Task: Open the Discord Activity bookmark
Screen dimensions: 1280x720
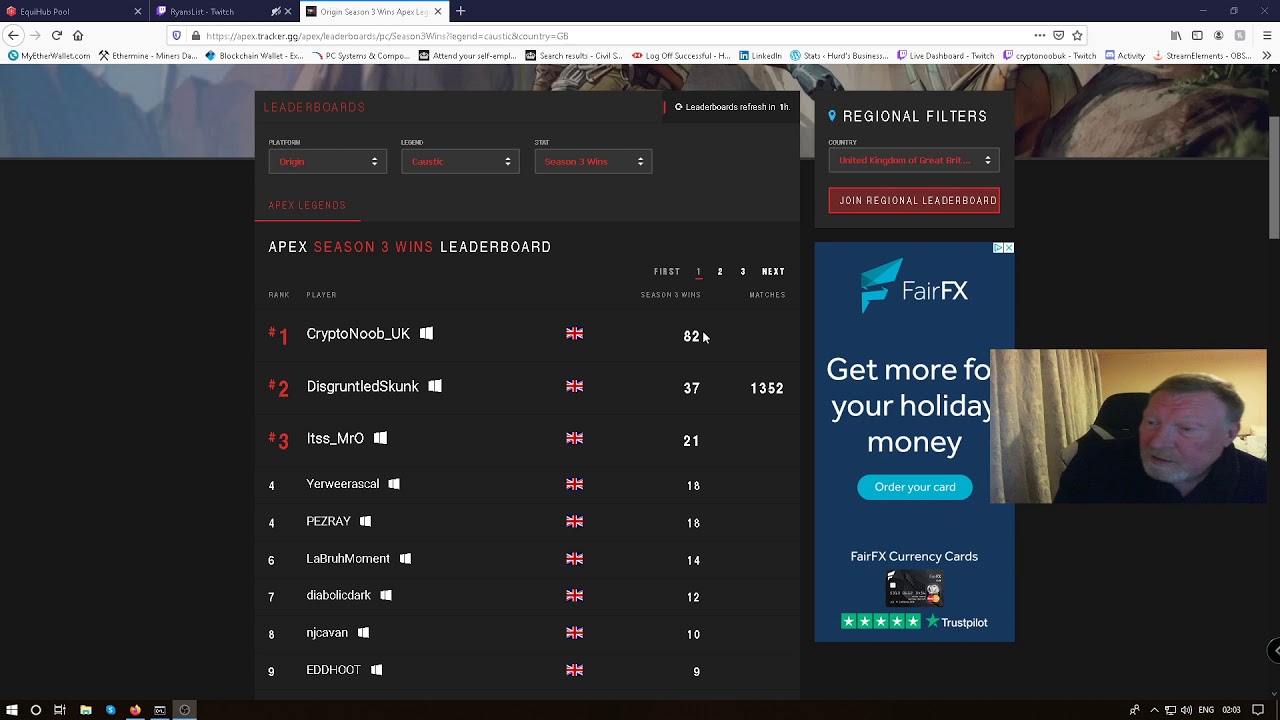Action: (1125, 56)
